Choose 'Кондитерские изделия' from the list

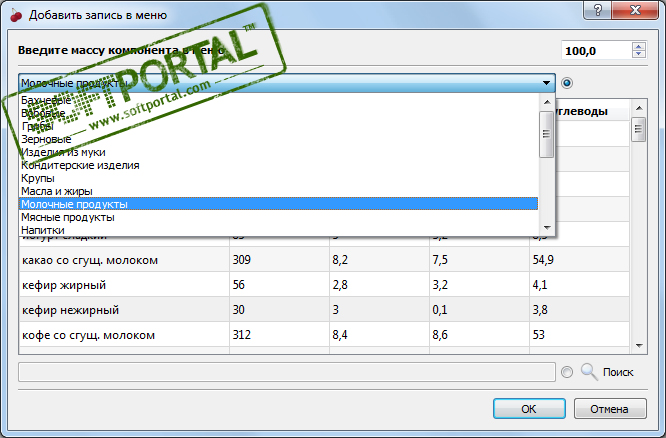(80, 165)
